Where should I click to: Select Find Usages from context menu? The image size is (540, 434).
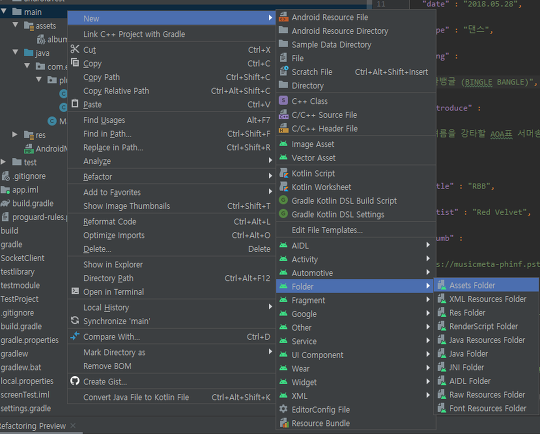point(172,120)
